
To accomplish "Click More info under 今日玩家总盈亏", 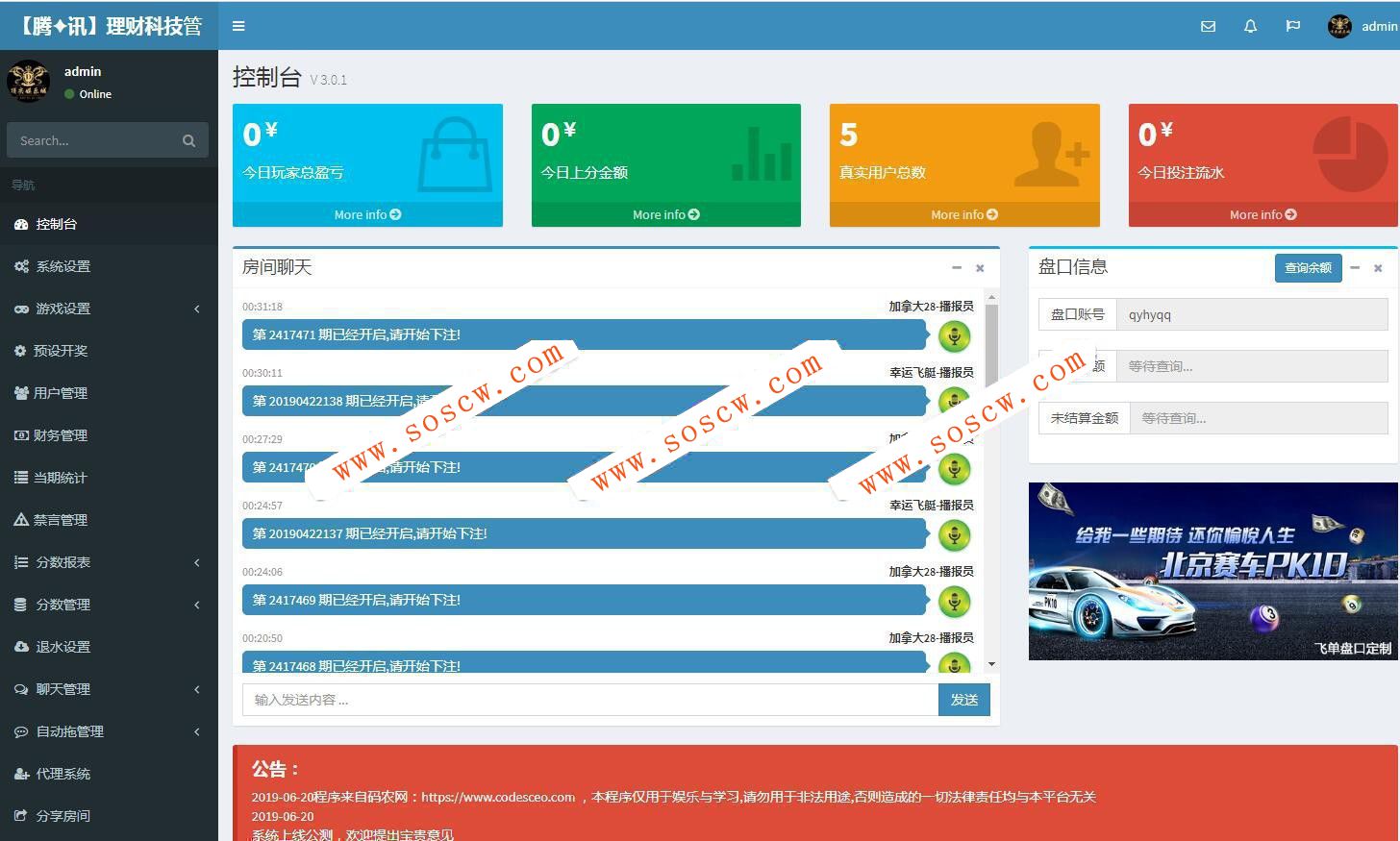I will [x=367, y=214].
